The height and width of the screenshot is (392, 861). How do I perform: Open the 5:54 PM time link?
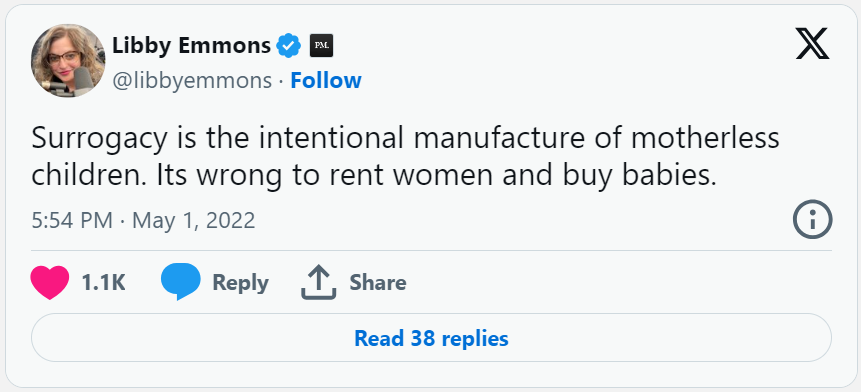point(72,221)
